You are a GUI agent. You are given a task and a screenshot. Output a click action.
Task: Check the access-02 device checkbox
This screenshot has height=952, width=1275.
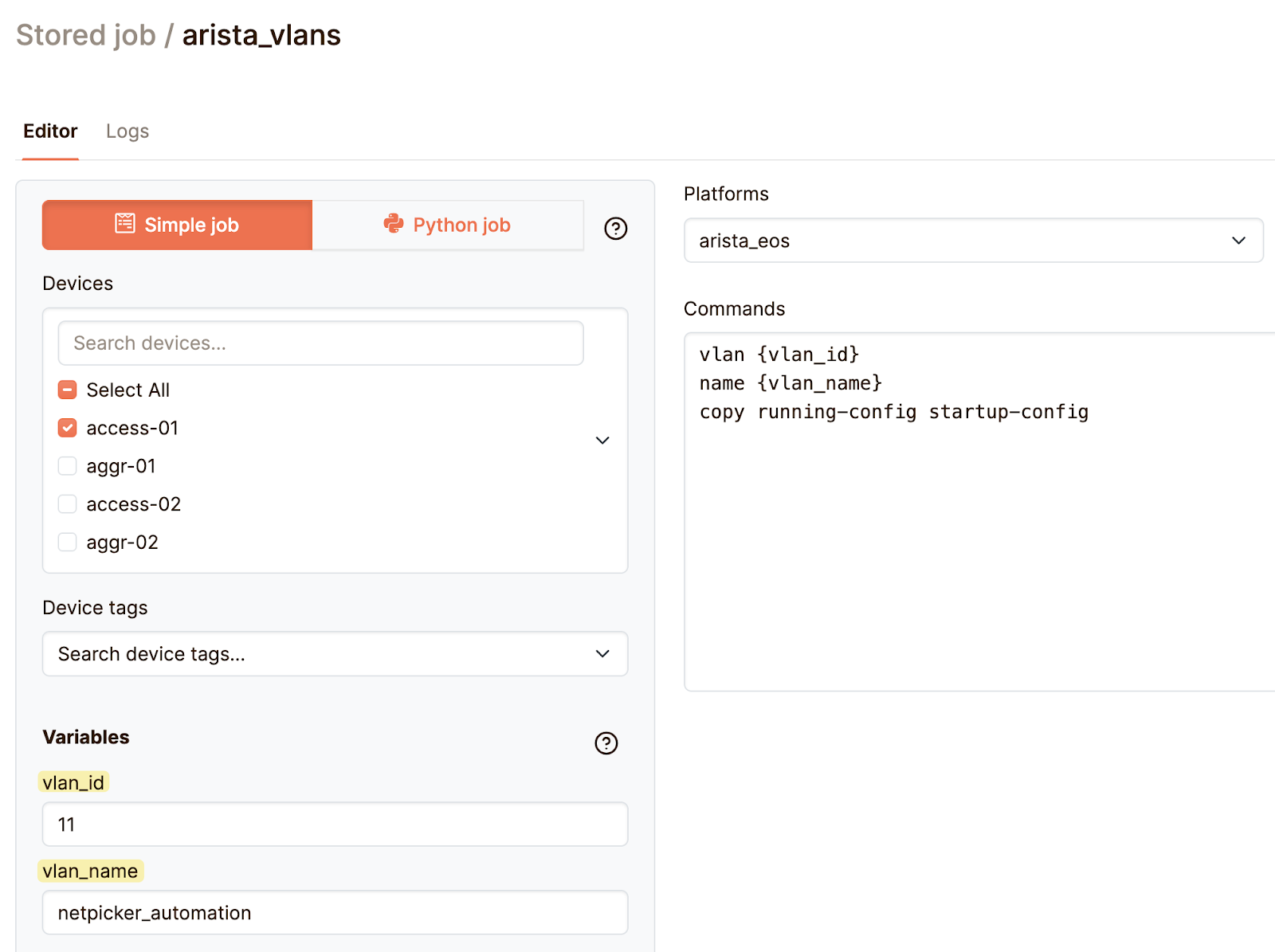(68, 504)
